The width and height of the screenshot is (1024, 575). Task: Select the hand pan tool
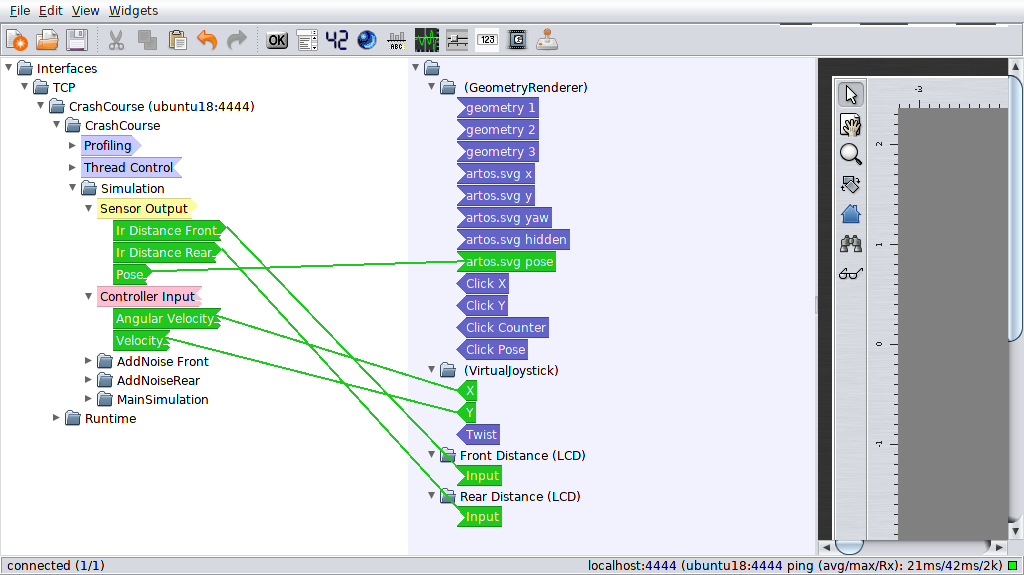[x=851, y=124]
